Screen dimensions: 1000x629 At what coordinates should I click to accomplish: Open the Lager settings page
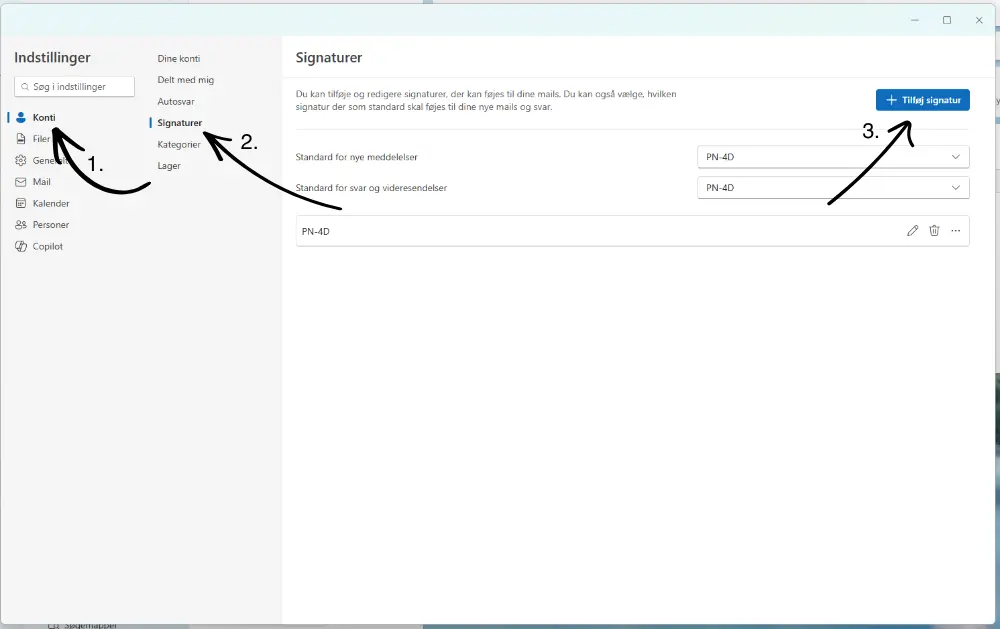coord(169,166)
